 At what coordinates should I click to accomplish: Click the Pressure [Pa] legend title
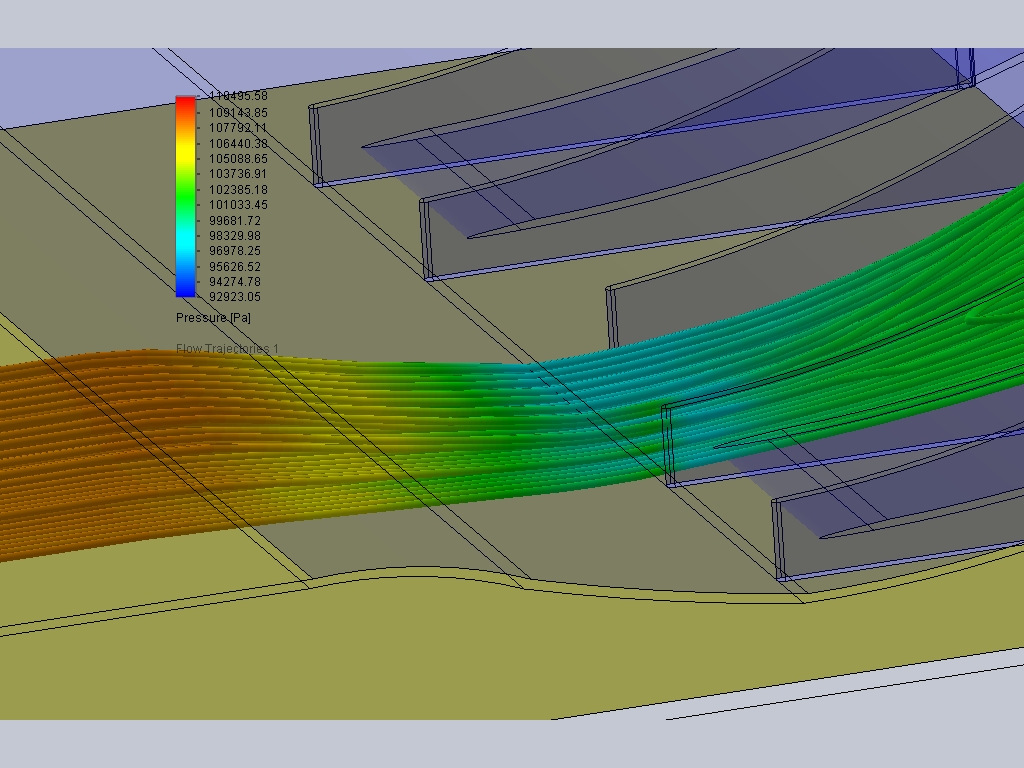tap(212, 315)
